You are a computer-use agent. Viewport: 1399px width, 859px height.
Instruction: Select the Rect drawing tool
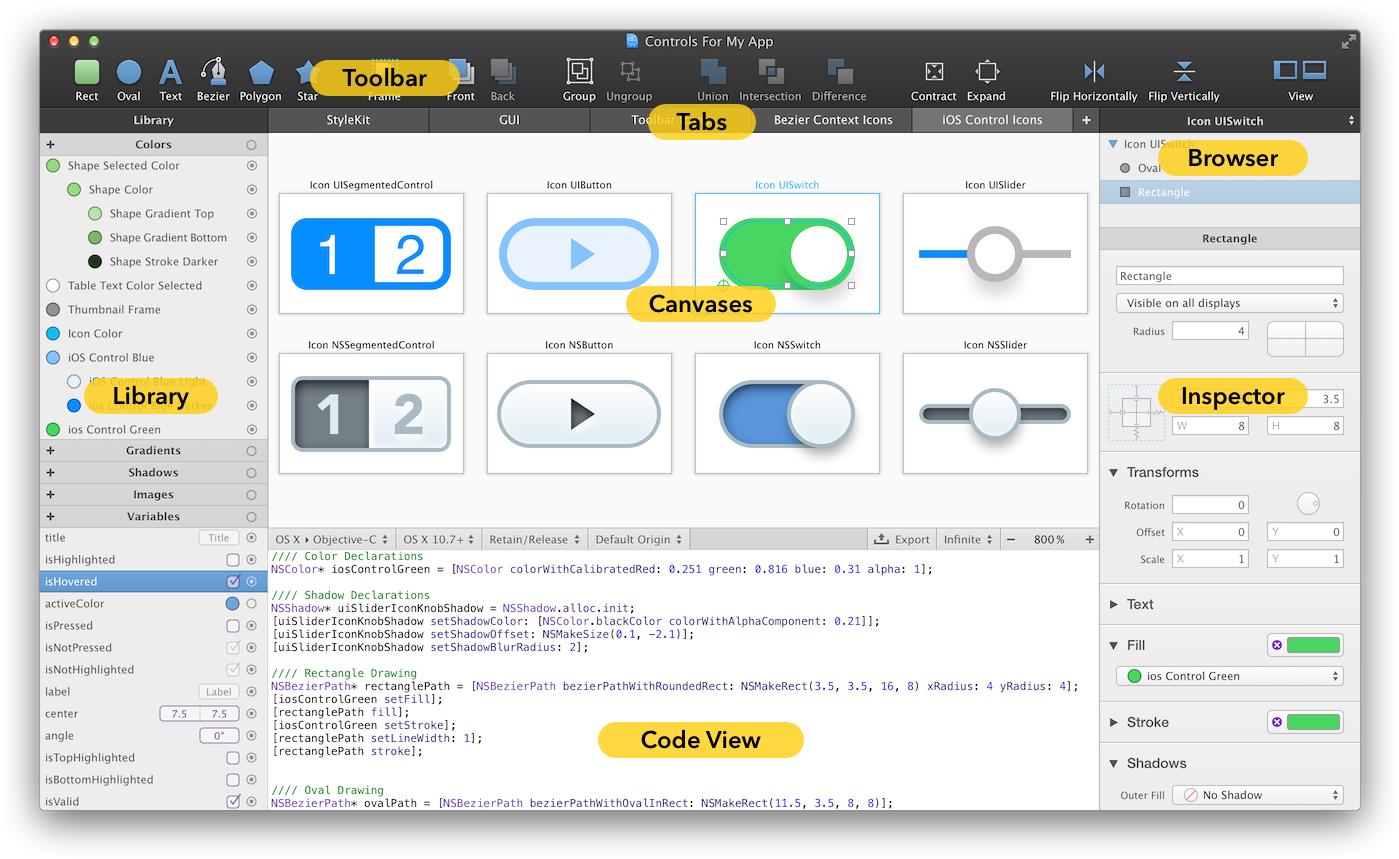(x=86, y=74)
